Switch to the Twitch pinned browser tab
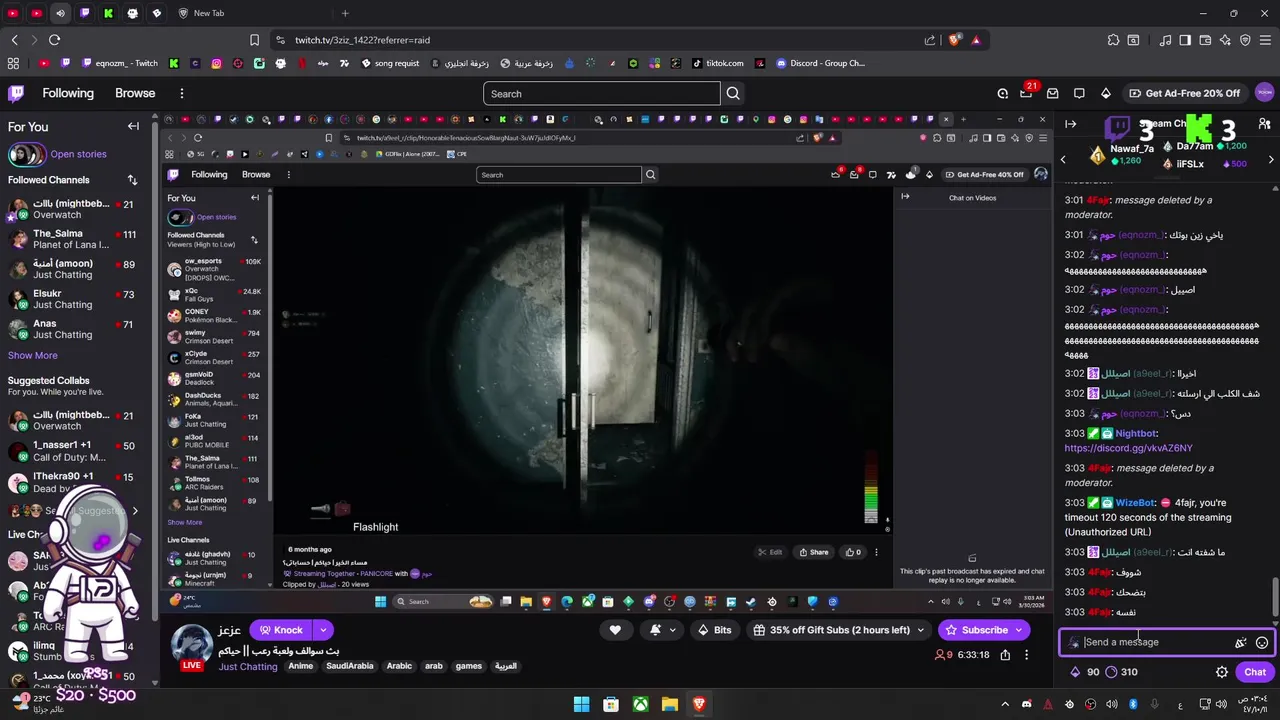1280x720 pixels. [84, 13]
